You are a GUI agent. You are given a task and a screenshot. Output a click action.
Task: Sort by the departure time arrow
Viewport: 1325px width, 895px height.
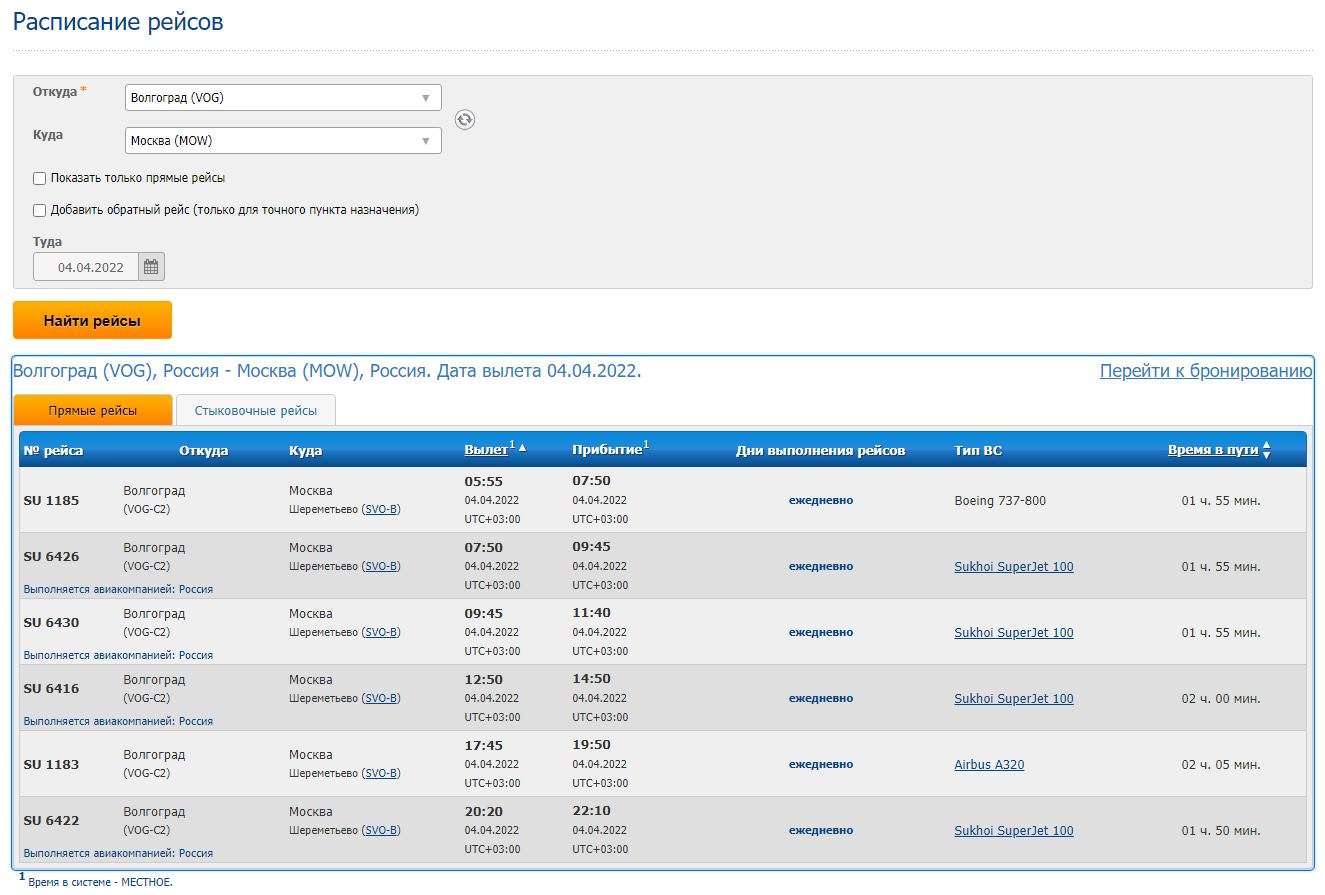point(522,450)
